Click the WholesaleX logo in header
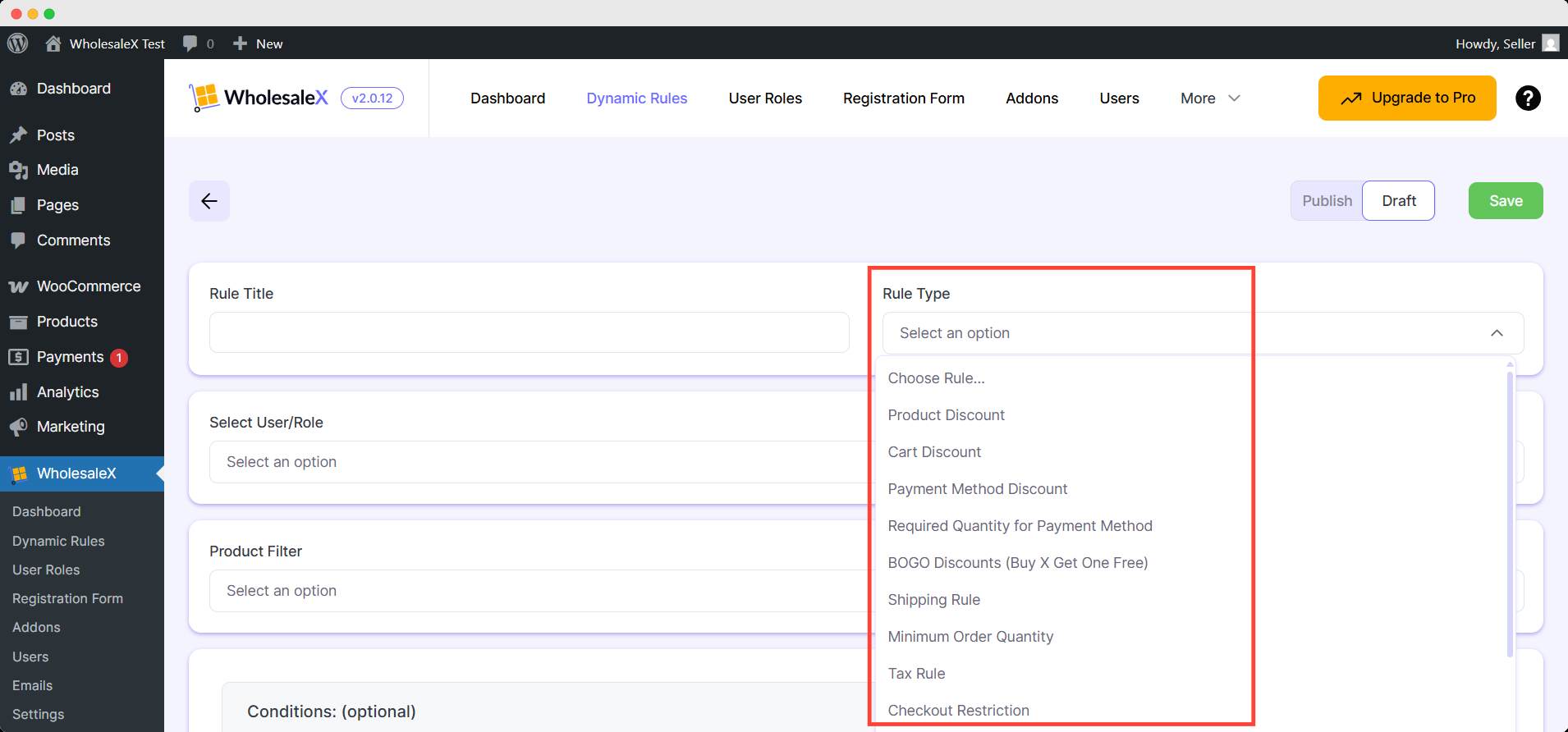 pos(259,98)
